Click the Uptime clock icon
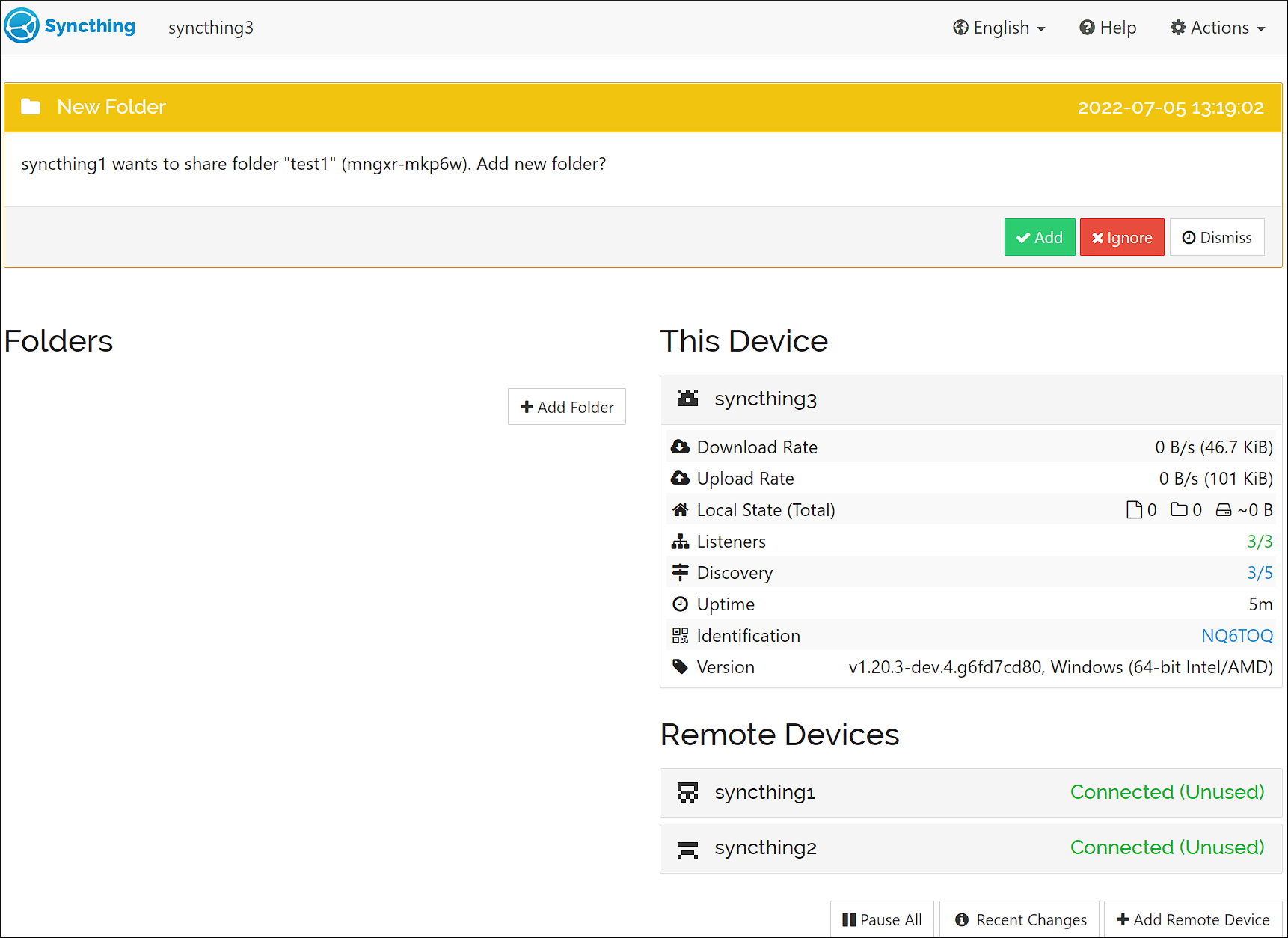 (x=680, y=604)
